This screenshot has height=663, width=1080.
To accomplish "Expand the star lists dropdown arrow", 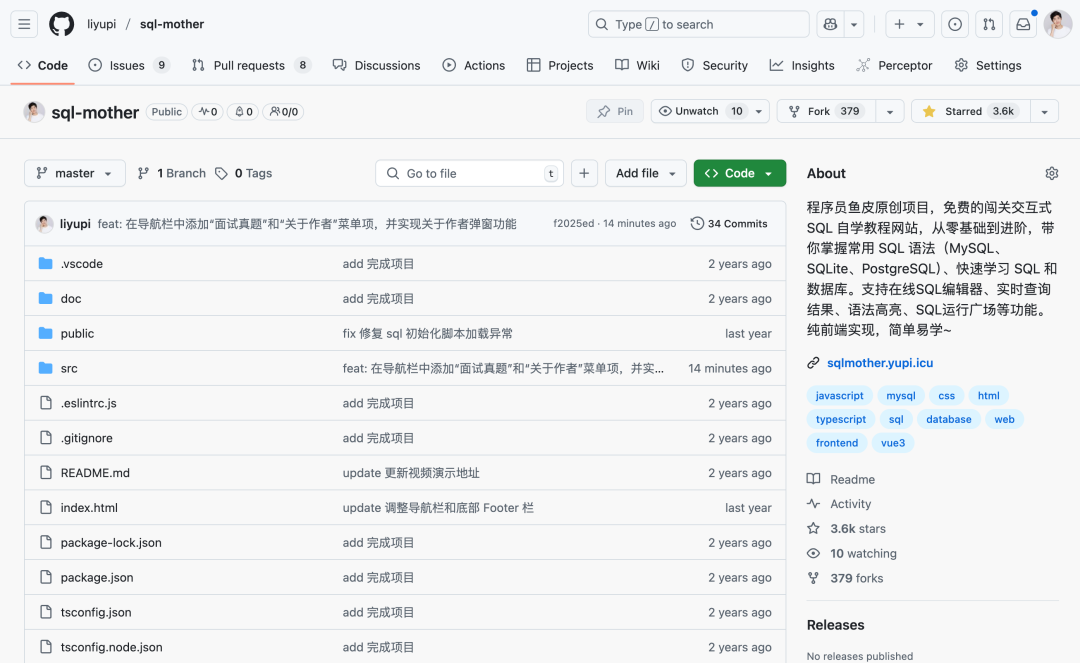I will (x=1044, y=112).
